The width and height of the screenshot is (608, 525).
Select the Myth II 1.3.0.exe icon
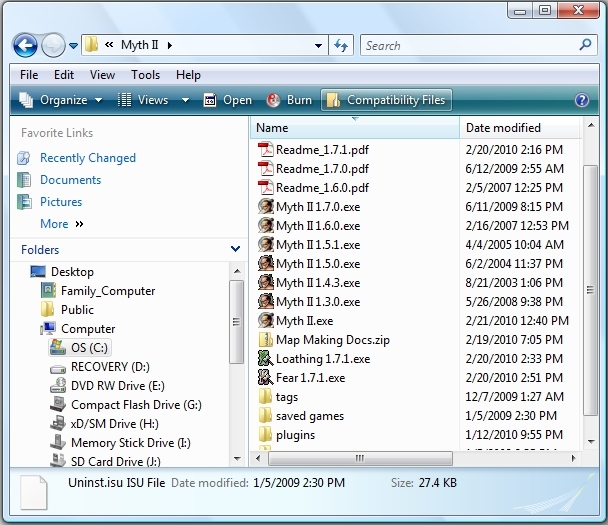pos(266,302)
